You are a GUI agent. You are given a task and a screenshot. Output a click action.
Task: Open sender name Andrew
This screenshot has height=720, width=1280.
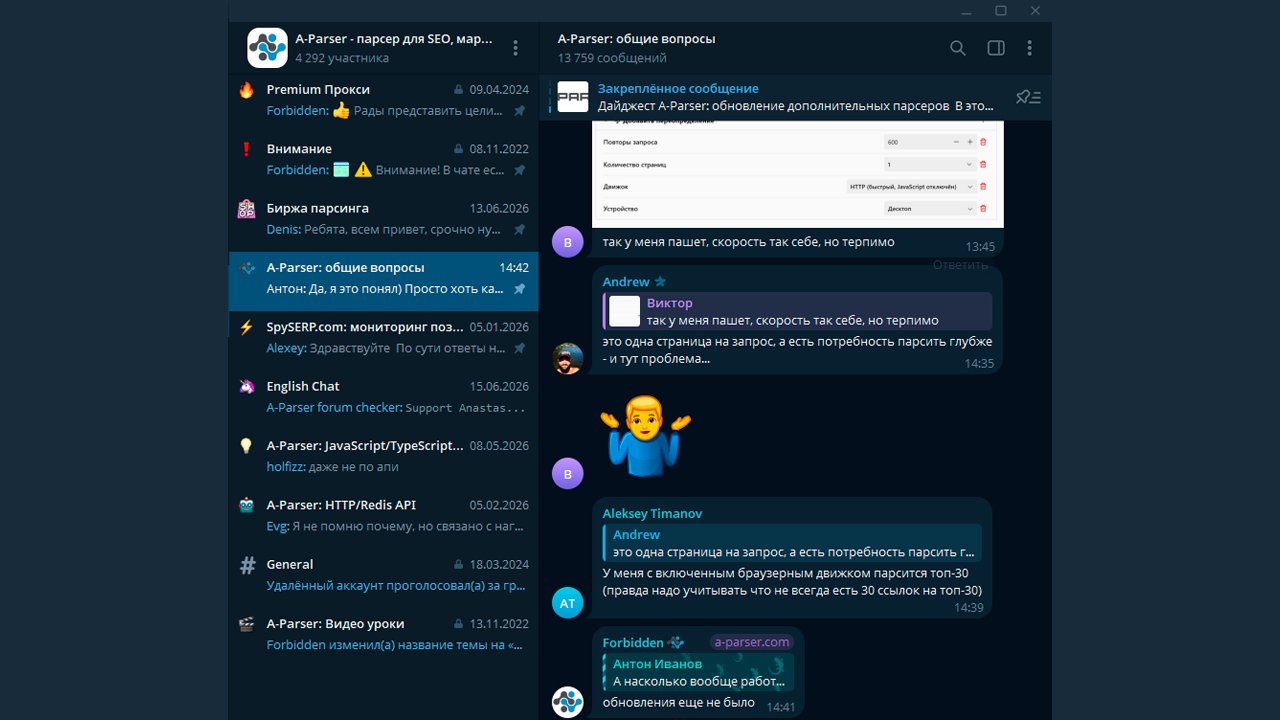pyautogui.click(x=626, y=282)
